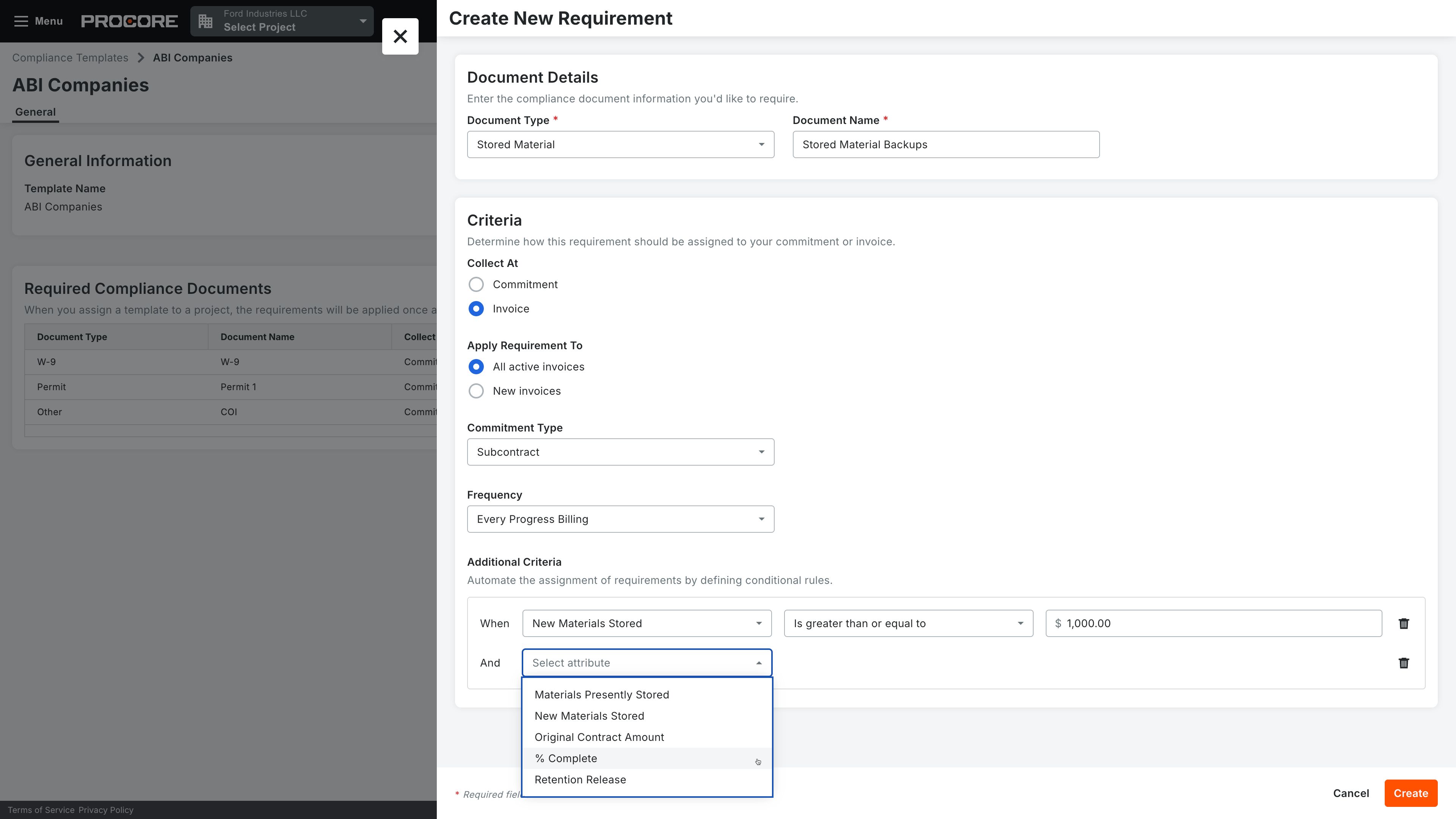Screen dimensions: 1456x819
Task: Edit the Document Name field
Action: pyautogui.click(x=946, y=144)
